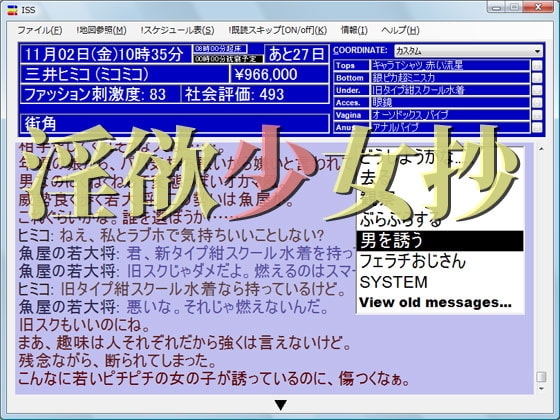Open the !スケジュール表(S) menu
The image size is (560, 420).
(x=177, y=30)
